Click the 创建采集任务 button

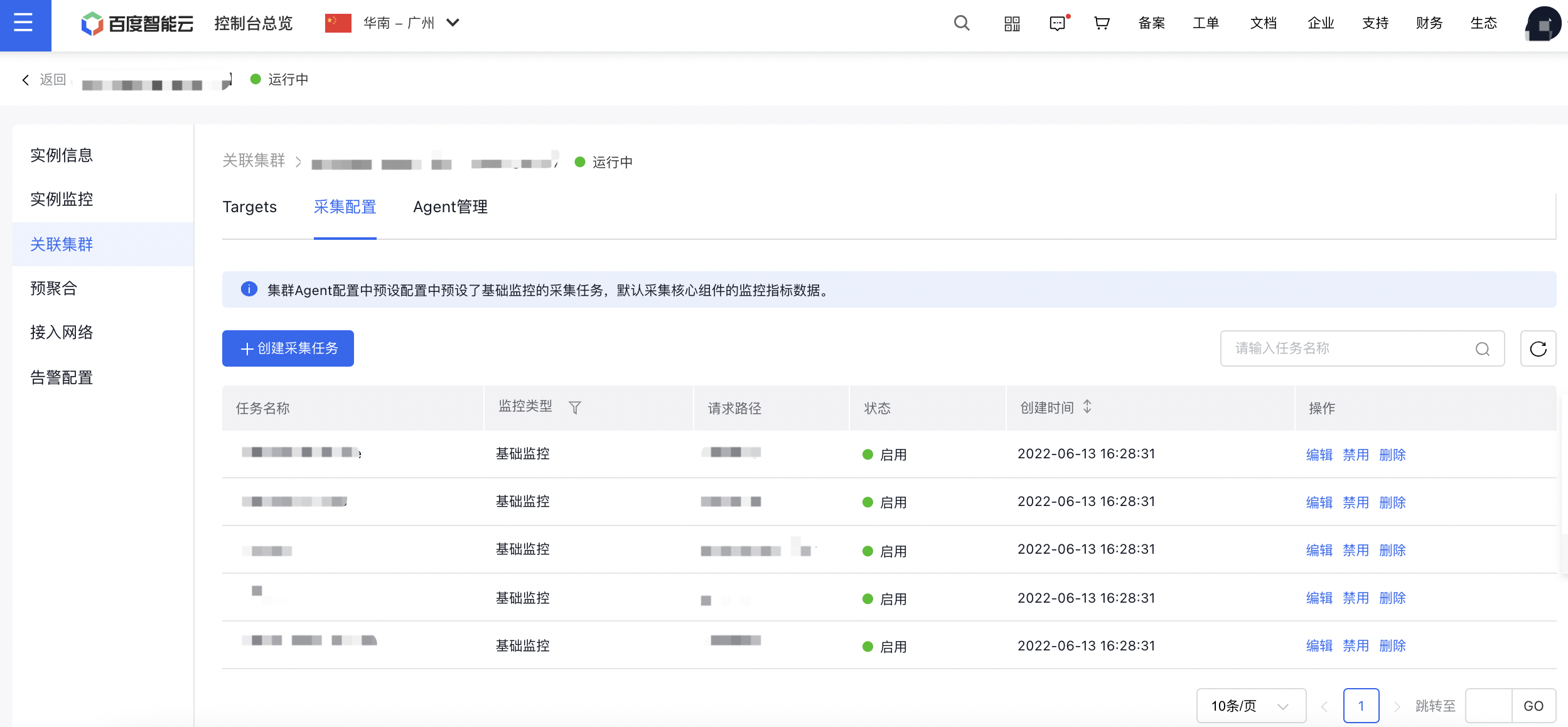[x=288, y=348]
